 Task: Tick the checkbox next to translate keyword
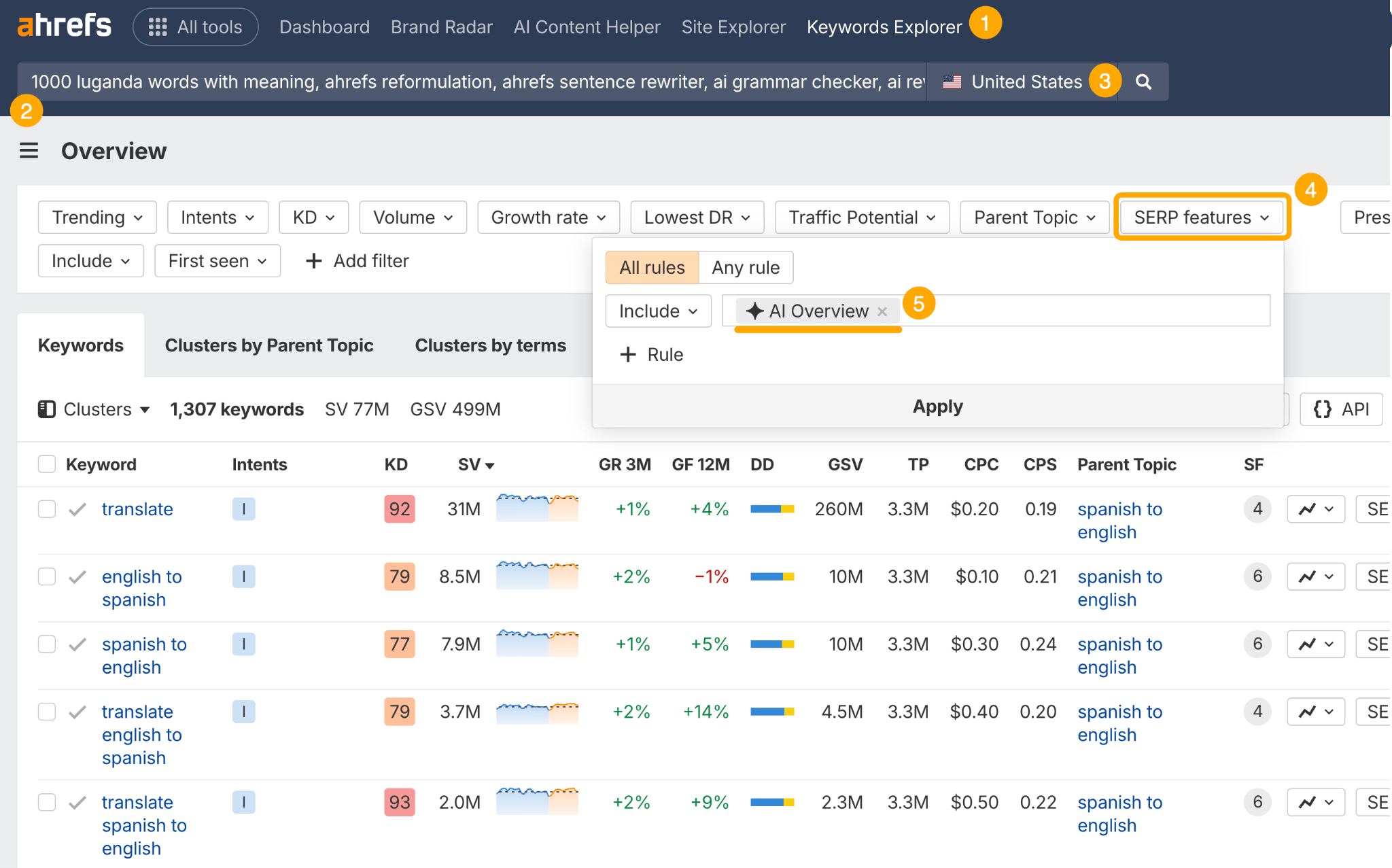click(x=46, y=508)
